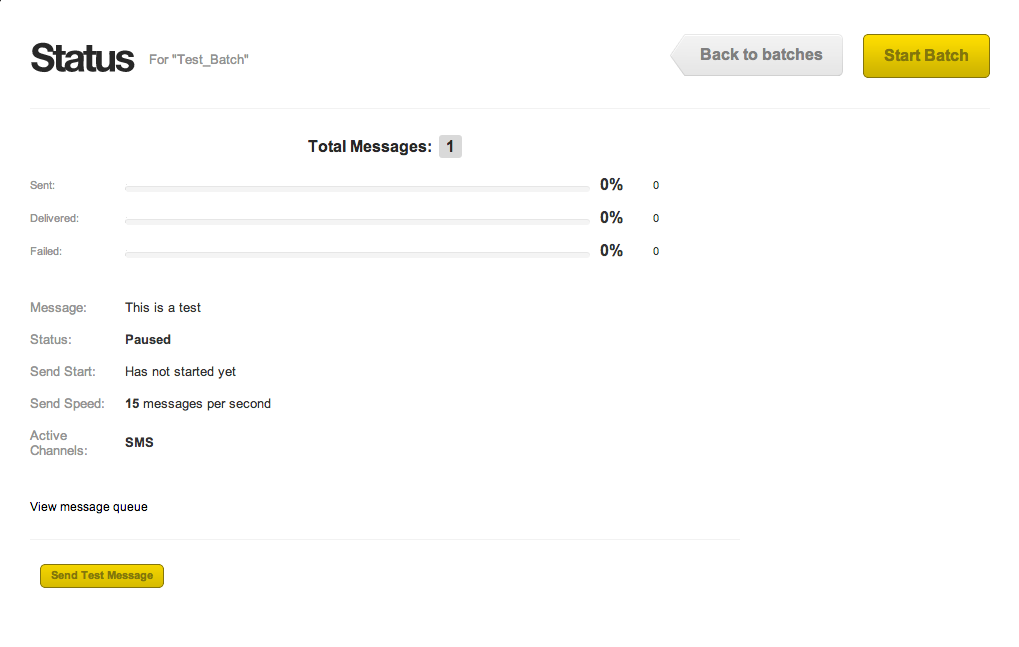
Task: Send a test message
Action: click(102, 576)
